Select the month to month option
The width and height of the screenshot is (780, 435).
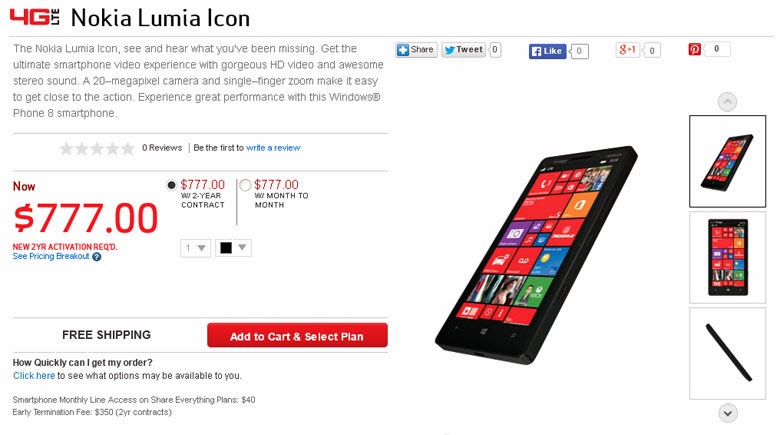[246, 185]
